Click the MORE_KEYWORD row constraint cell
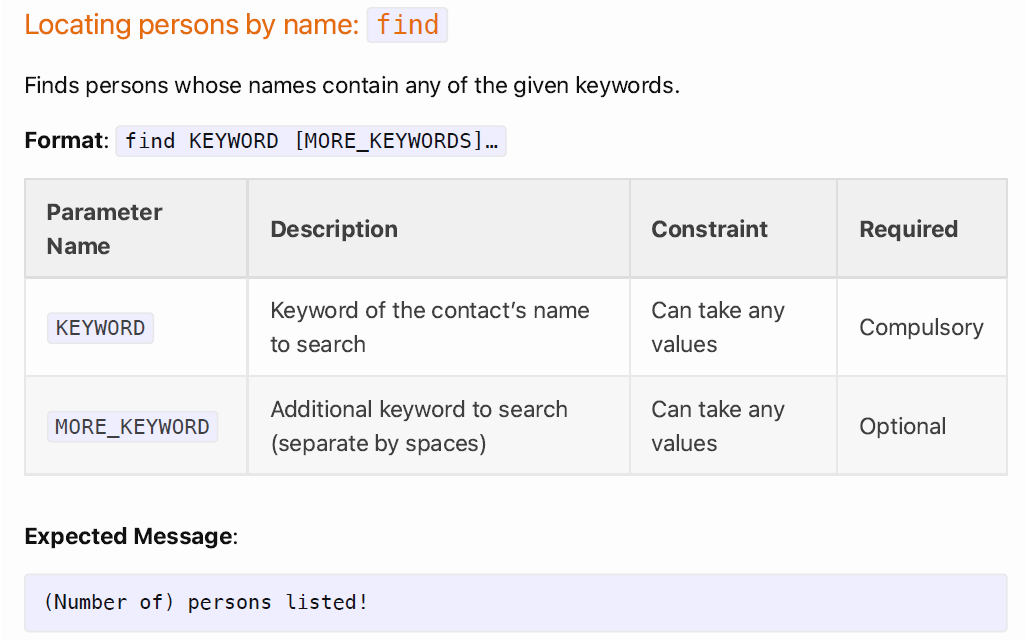 coord(733,426)
